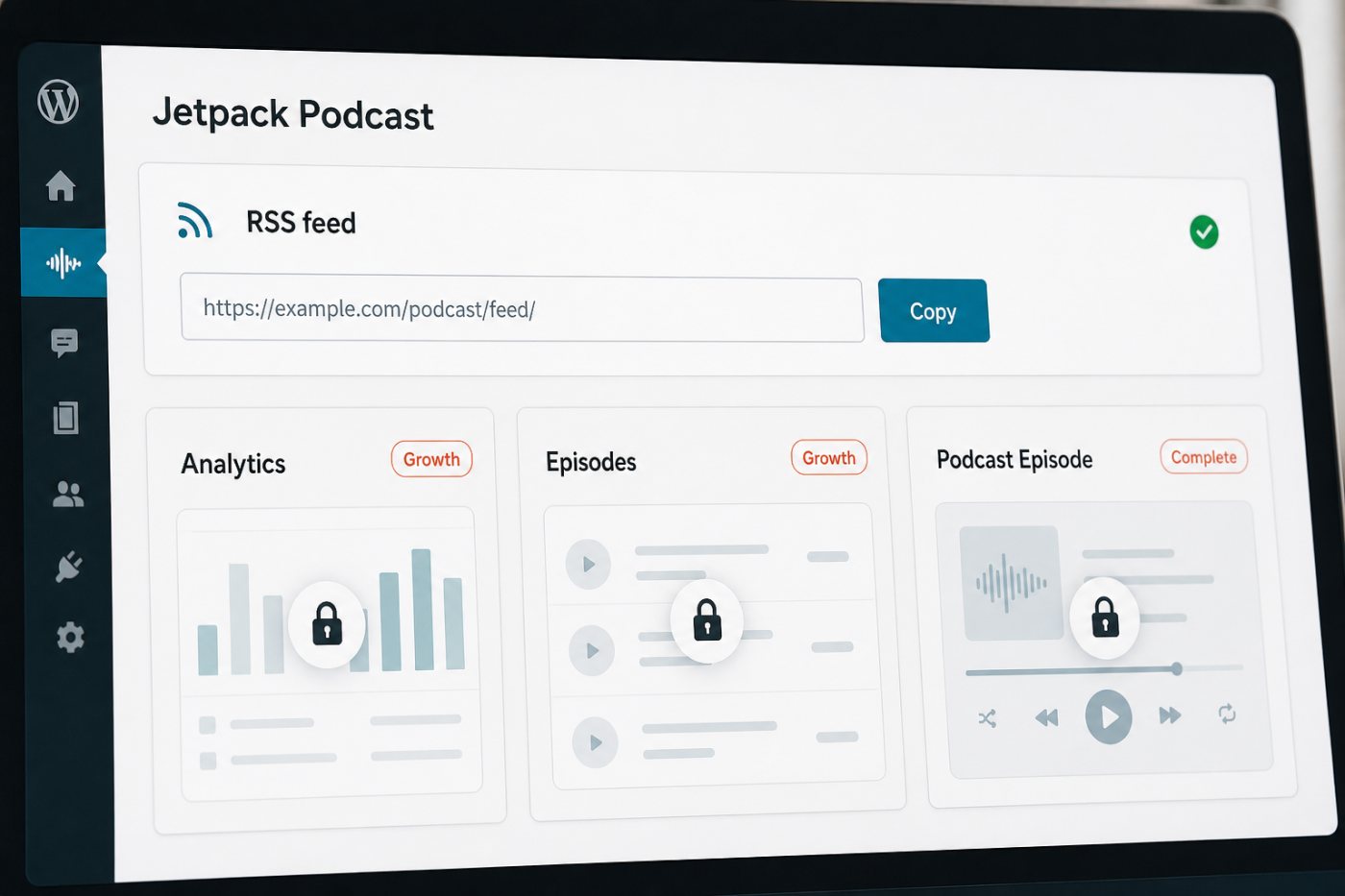Image resolution: width=1345 pixels, height=896 pixels.
Task: Click the "Jetpack Podcast" heading
Action: pyautogui.click(x=293, y=114)
